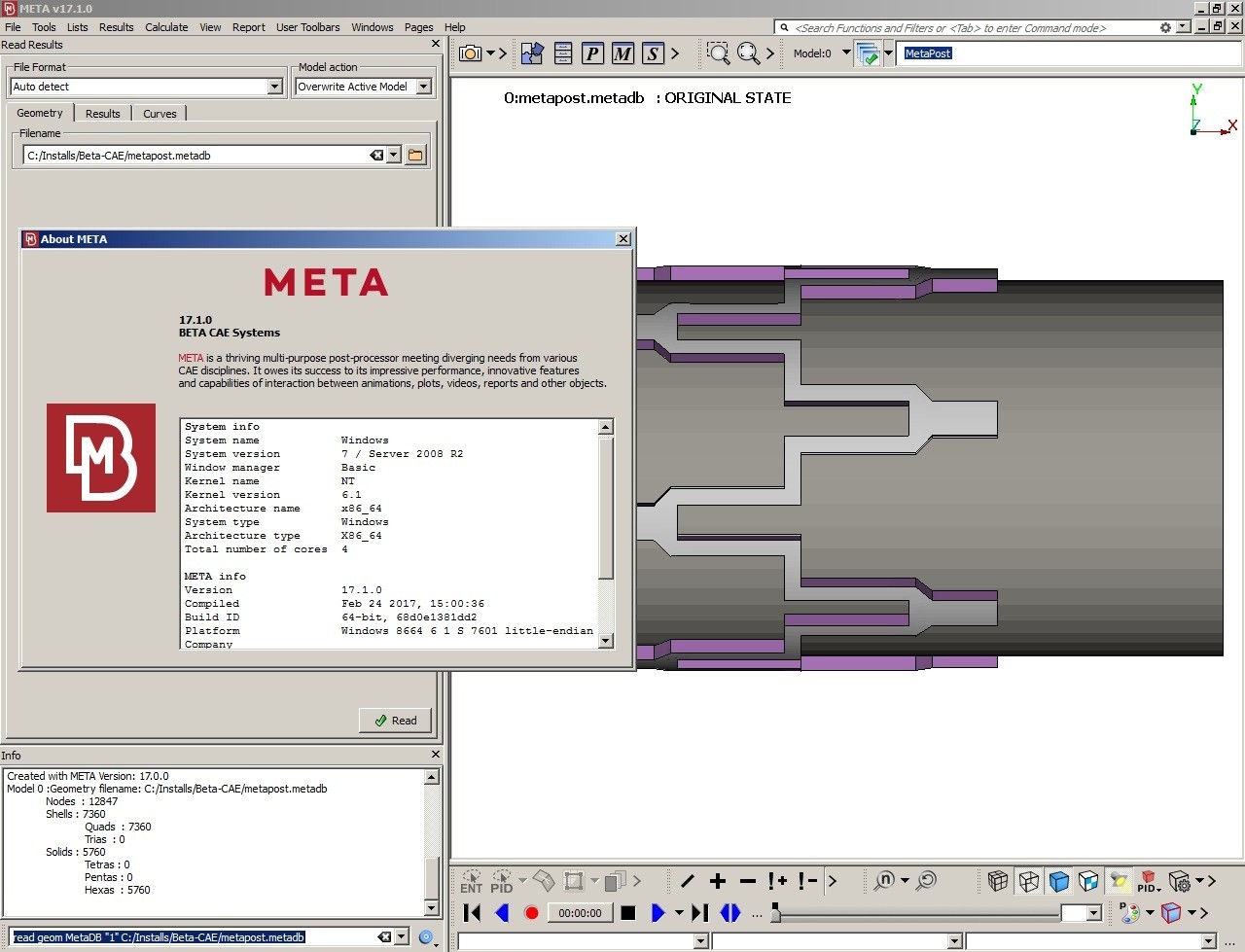Click the !- focus toolbar icon
1245x952 pixels.
pyautogui.click(x=807, y=881)
